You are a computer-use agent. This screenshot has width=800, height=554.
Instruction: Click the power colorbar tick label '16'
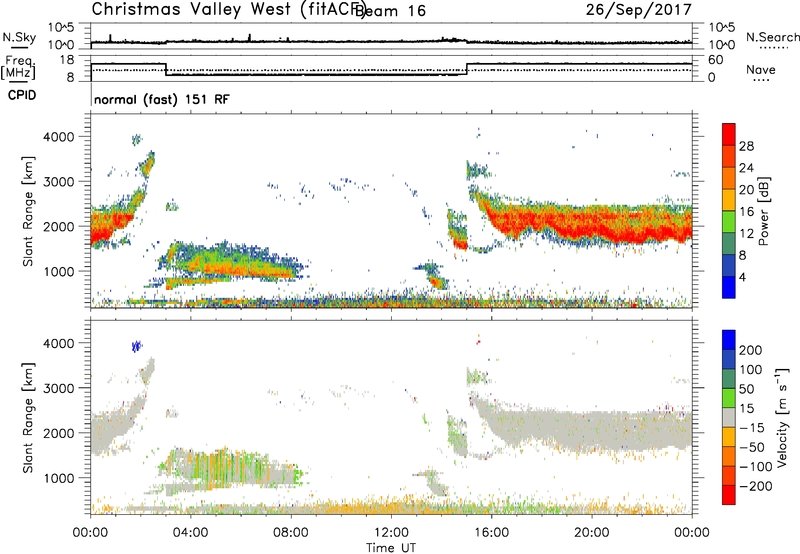(x=746, y=212)
